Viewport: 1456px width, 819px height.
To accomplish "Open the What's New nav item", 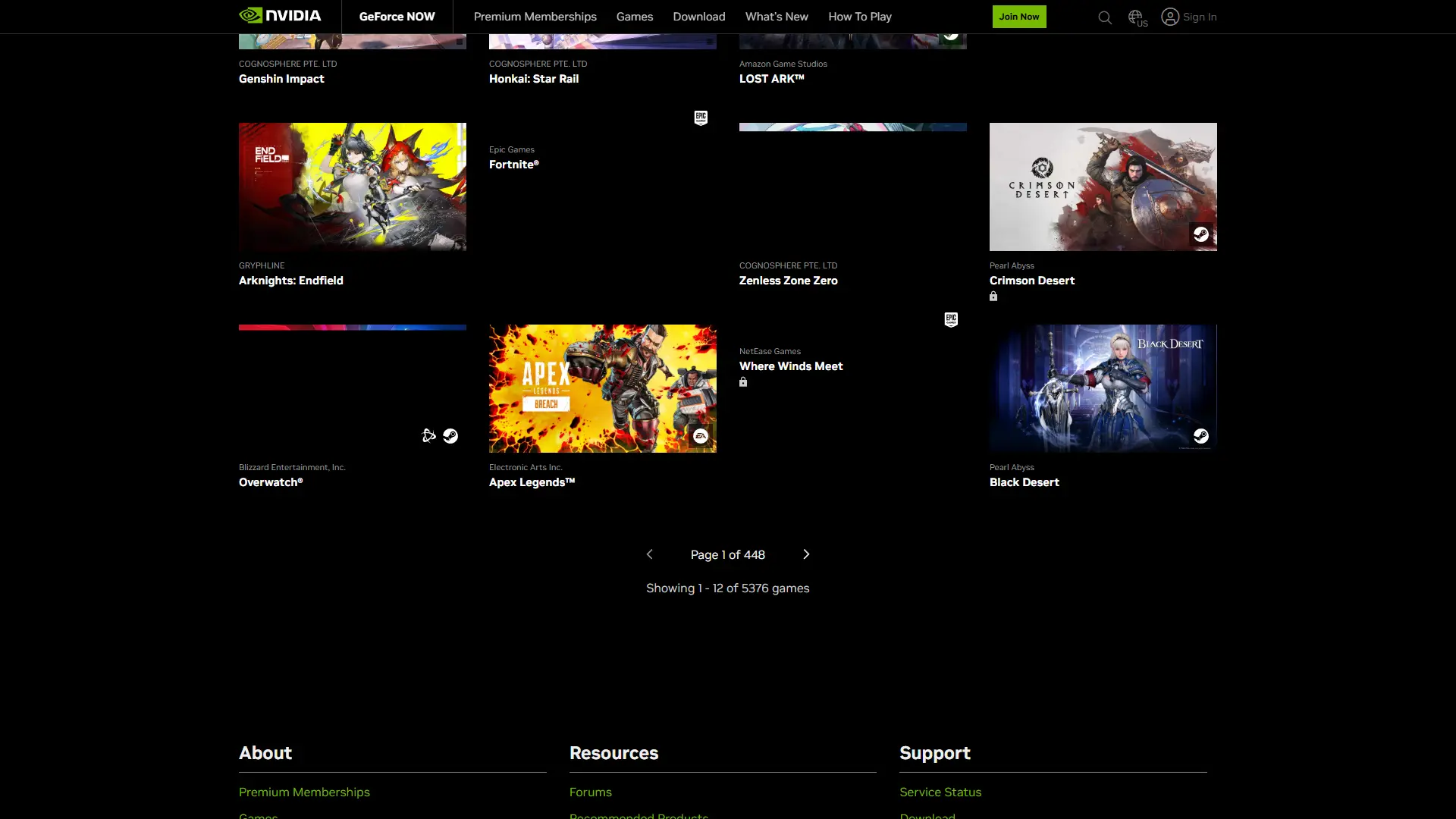I will 776,17.
